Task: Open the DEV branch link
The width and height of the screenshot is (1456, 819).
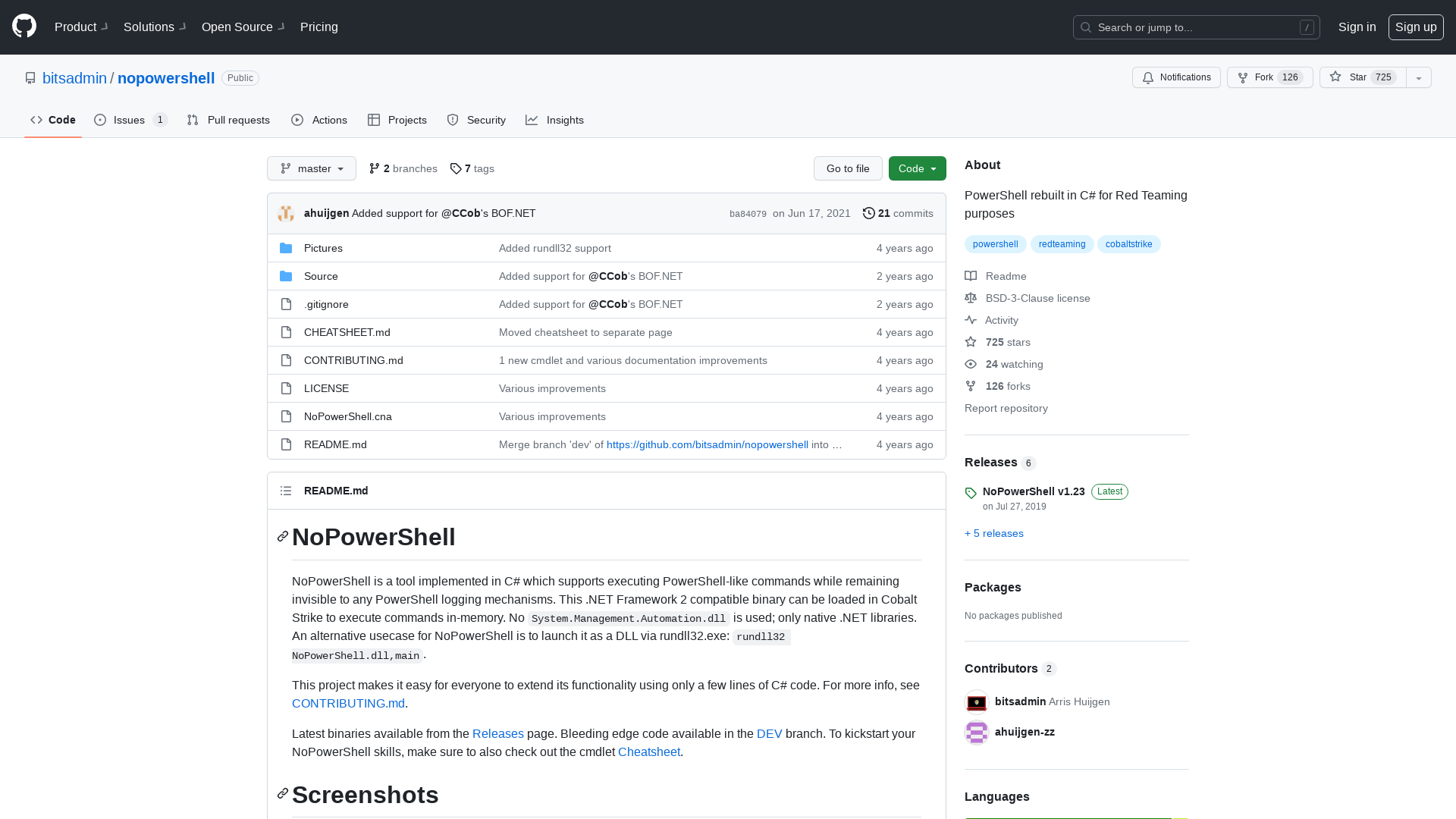Action: click(x=769, y=733)
